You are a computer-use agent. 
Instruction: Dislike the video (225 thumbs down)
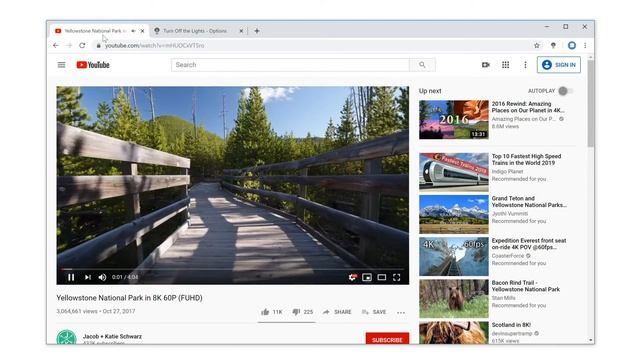[302, 312]
